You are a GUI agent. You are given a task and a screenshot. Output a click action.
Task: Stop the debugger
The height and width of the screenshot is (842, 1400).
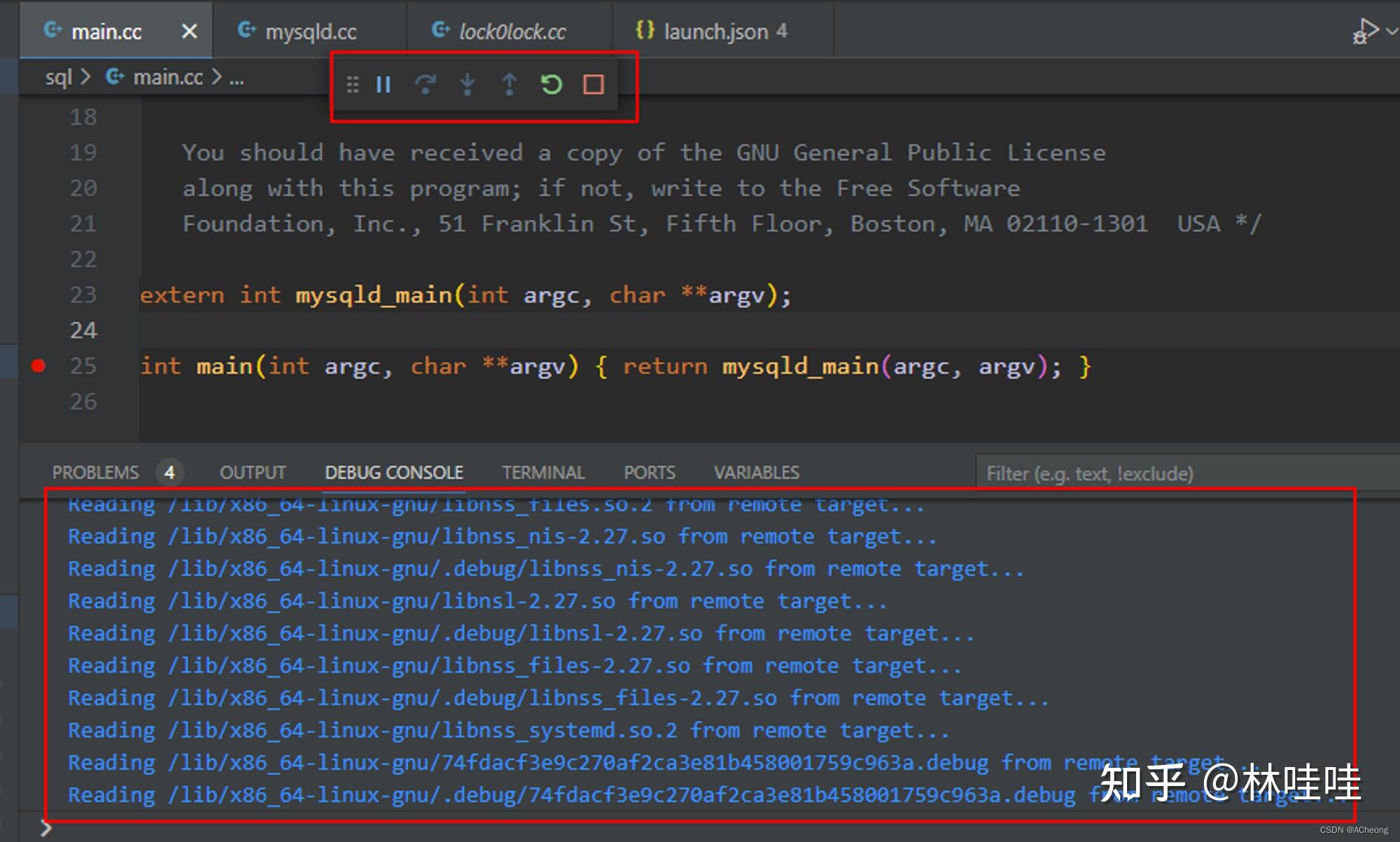[x=593, y=85]
